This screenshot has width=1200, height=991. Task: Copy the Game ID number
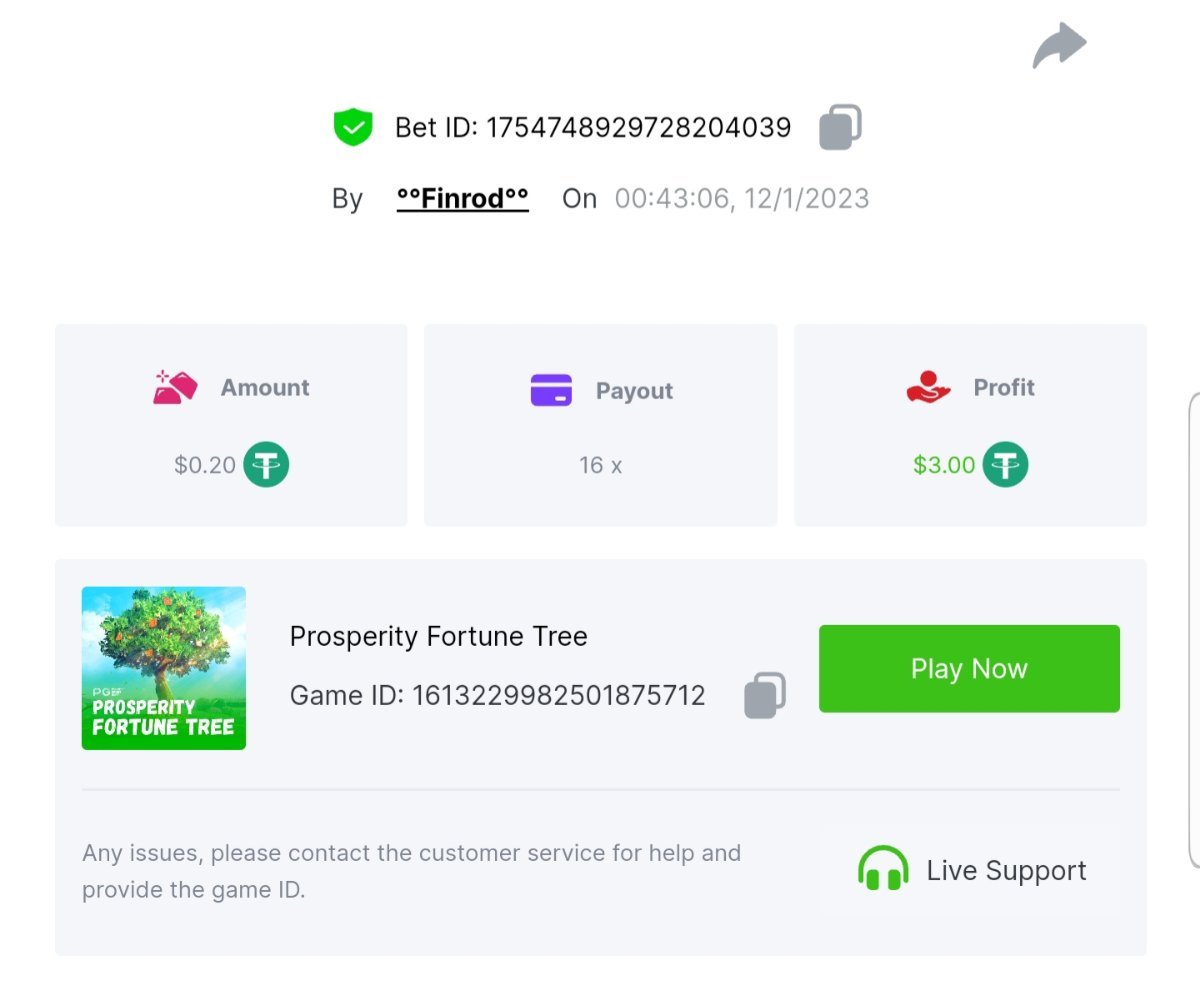pos(765,695)
